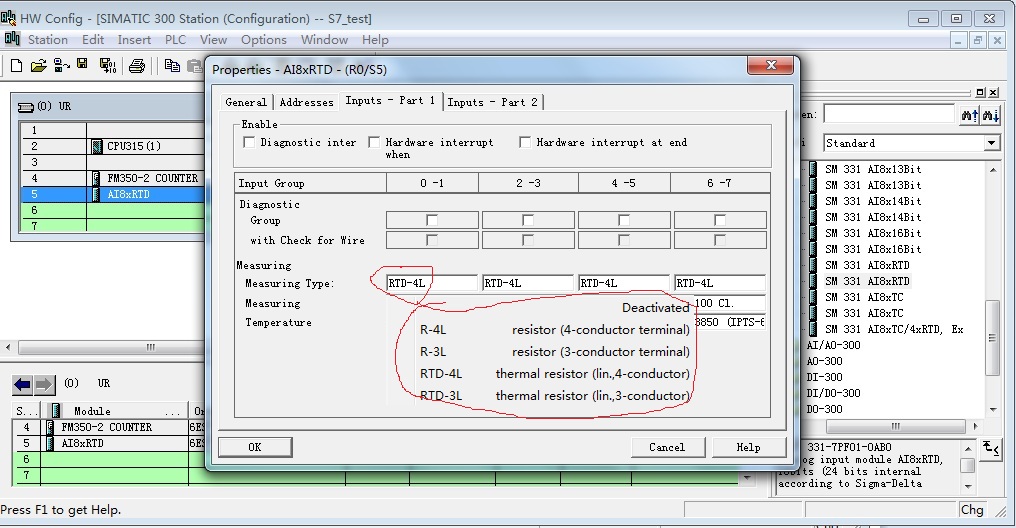Click the catalog icon beside the module description
The image size is (1016, 528).
[x=991, y=448]
